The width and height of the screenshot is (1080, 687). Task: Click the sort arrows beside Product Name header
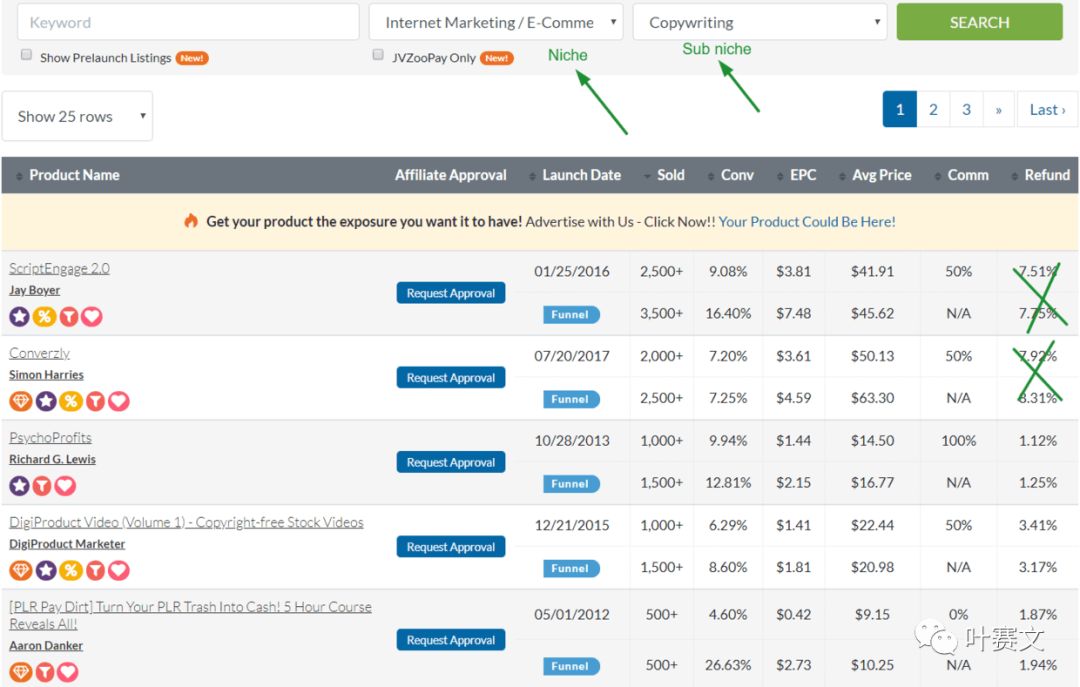(x=19, y=176)
